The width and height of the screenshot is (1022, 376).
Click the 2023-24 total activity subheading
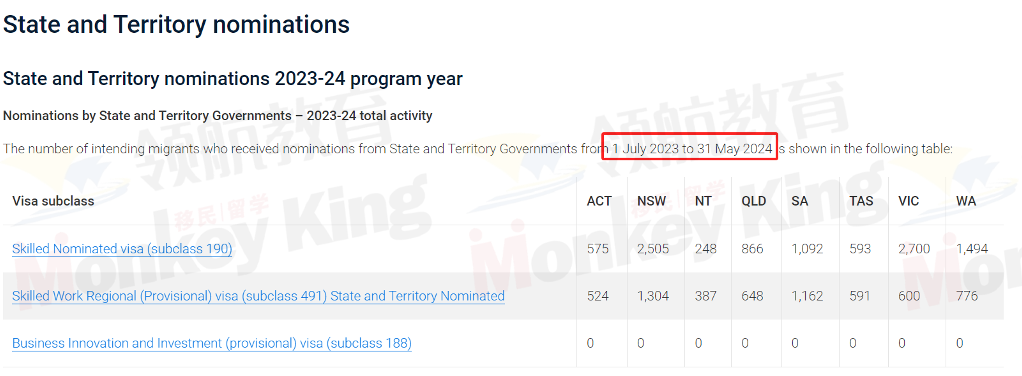click(x=218, y=116)
